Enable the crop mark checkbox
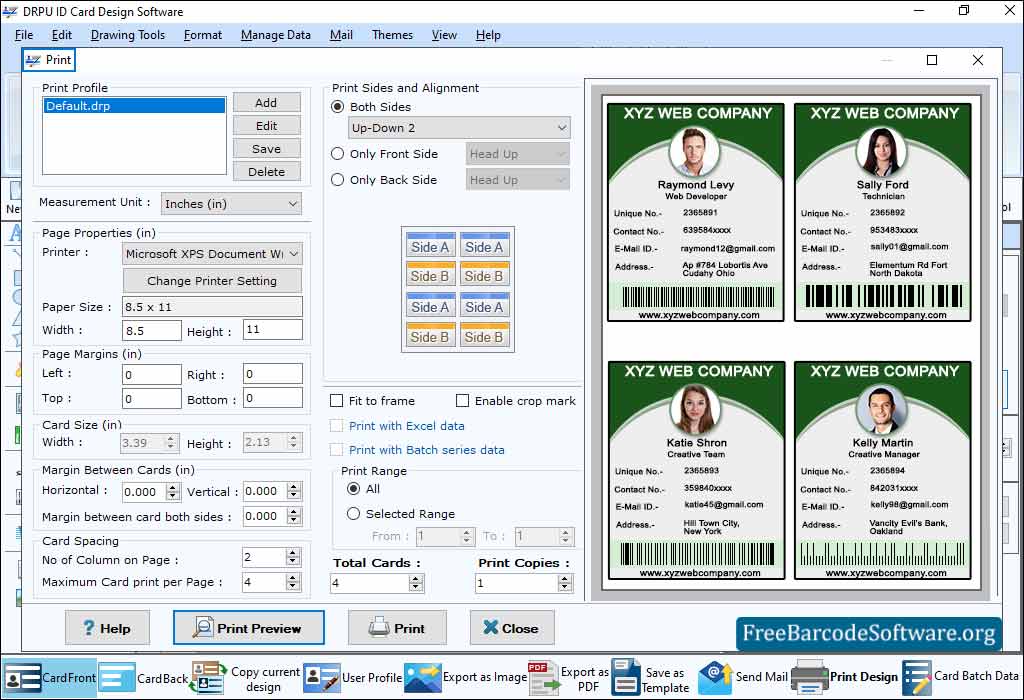The width and height of the screenshot is (1024, 700). tap(462, 401)
